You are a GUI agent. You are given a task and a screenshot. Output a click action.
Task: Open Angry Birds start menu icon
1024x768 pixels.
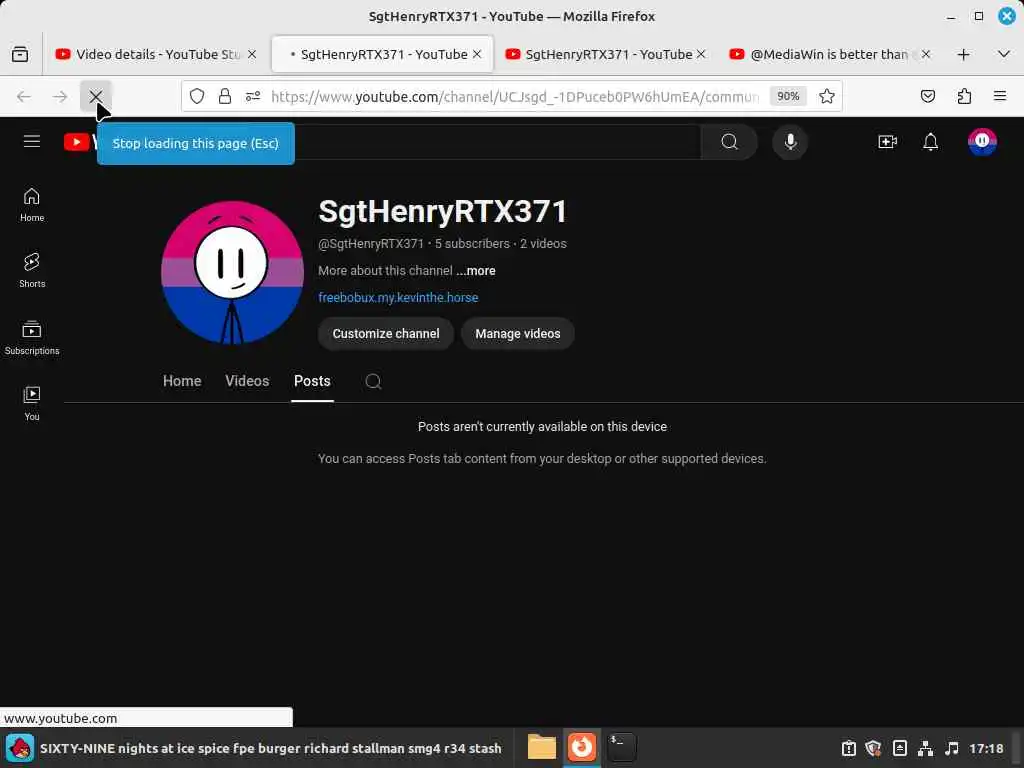point(20,748)
